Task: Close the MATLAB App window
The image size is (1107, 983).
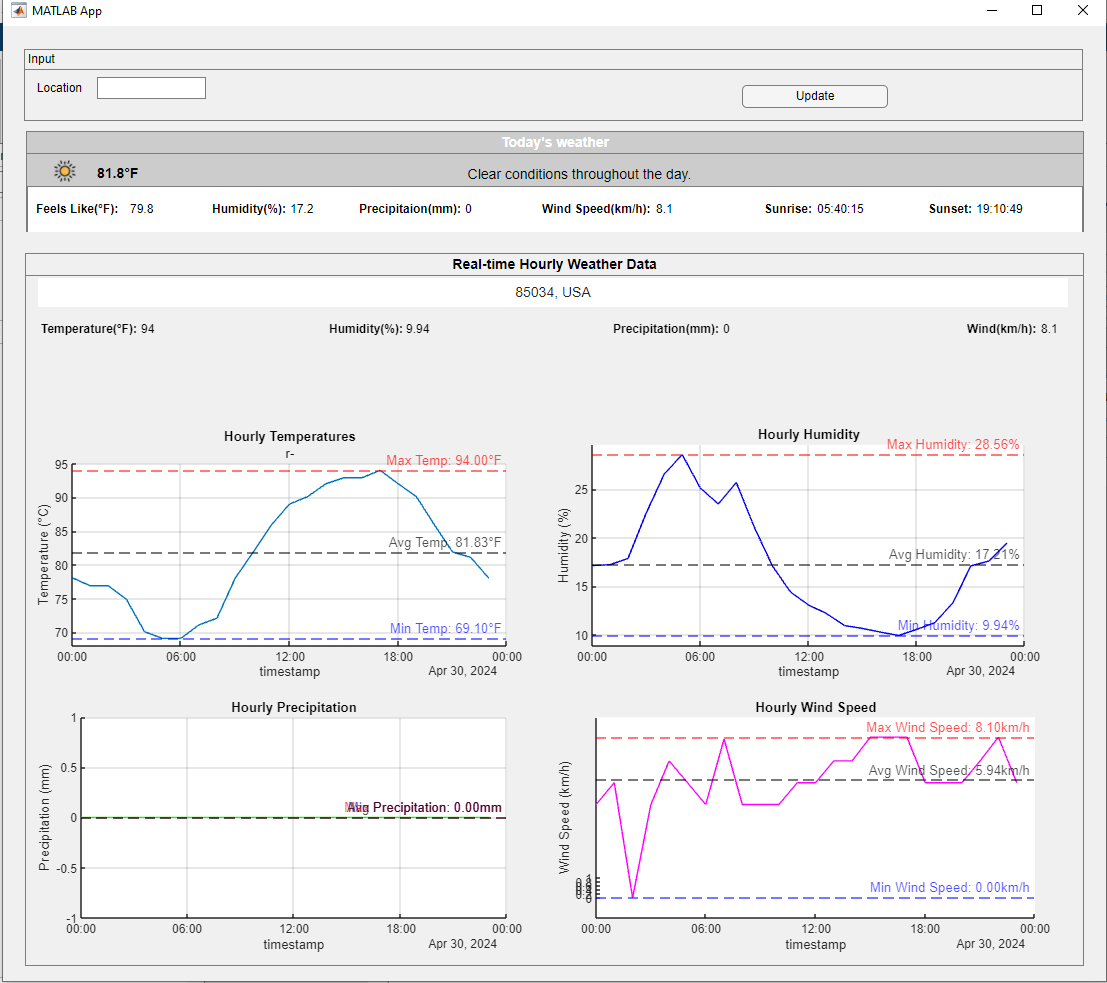Action: 1082,11
